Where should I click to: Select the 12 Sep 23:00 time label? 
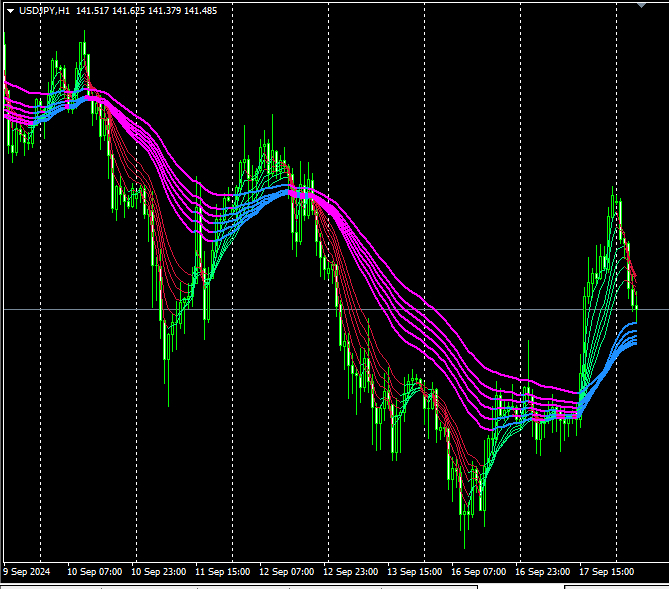351,572
